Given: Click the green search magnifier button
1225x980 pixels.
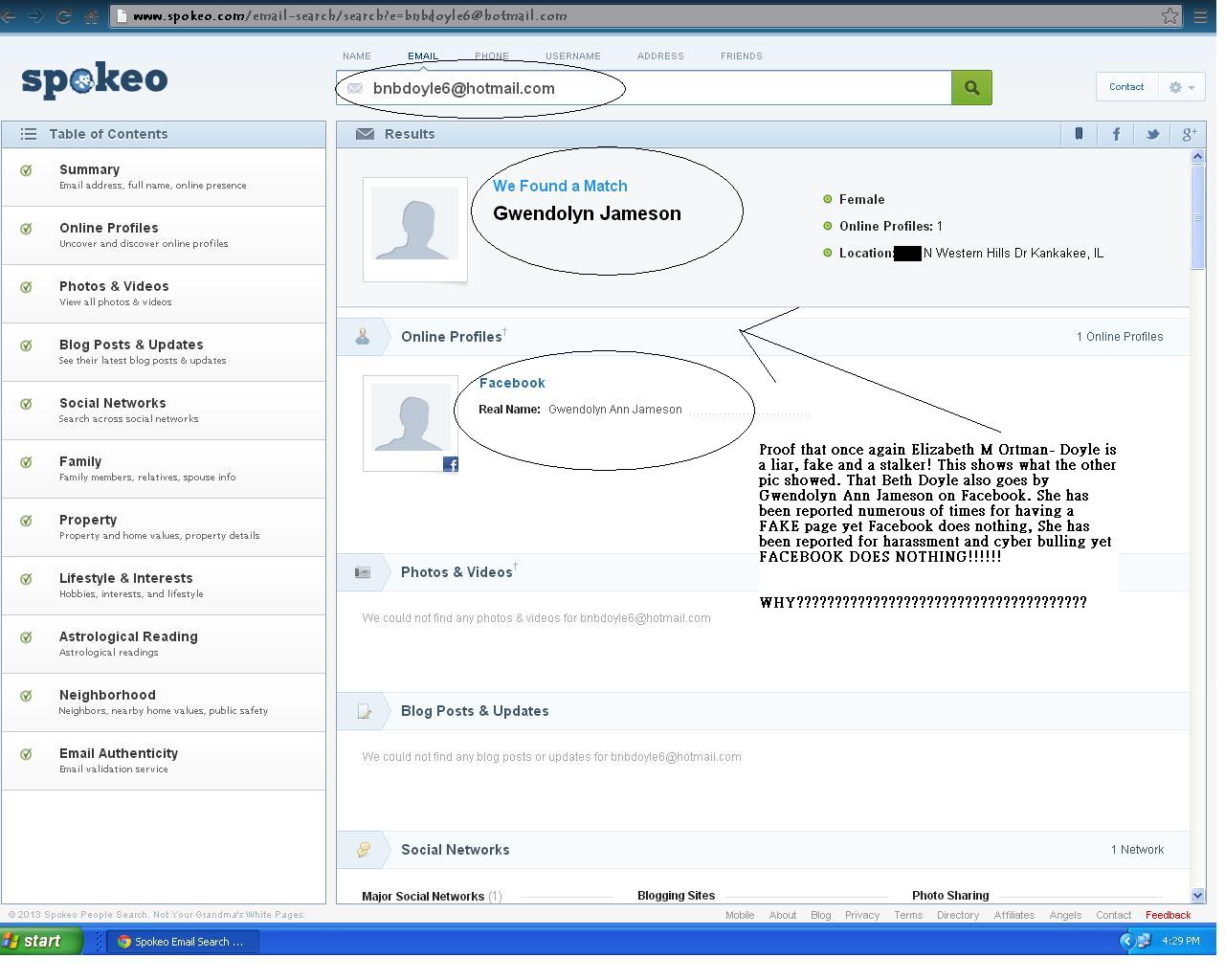Looking at the screenshot, I should click(971, 88).
